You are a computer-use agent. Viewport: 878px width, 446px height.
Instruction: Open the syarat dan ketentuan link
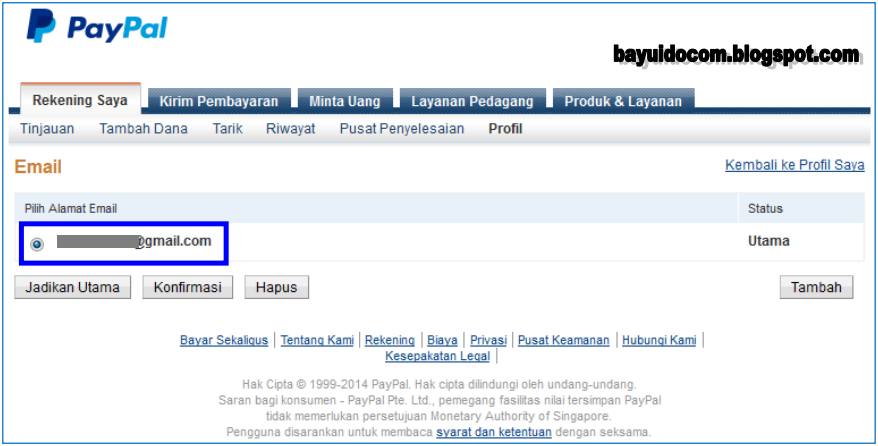[x=494, y=432]
